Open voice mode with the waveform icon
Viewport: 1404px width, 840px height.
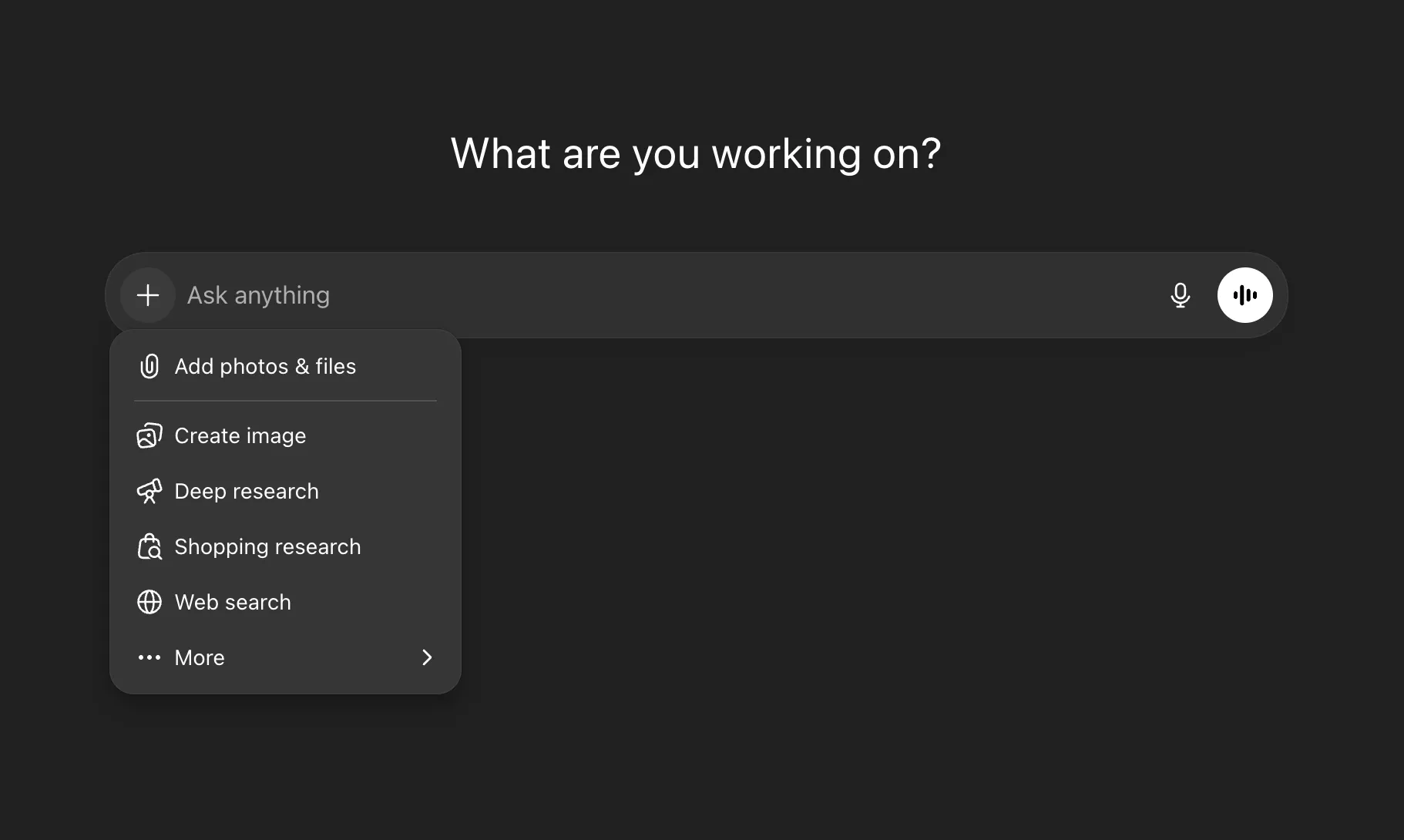tap(1245, 295)
